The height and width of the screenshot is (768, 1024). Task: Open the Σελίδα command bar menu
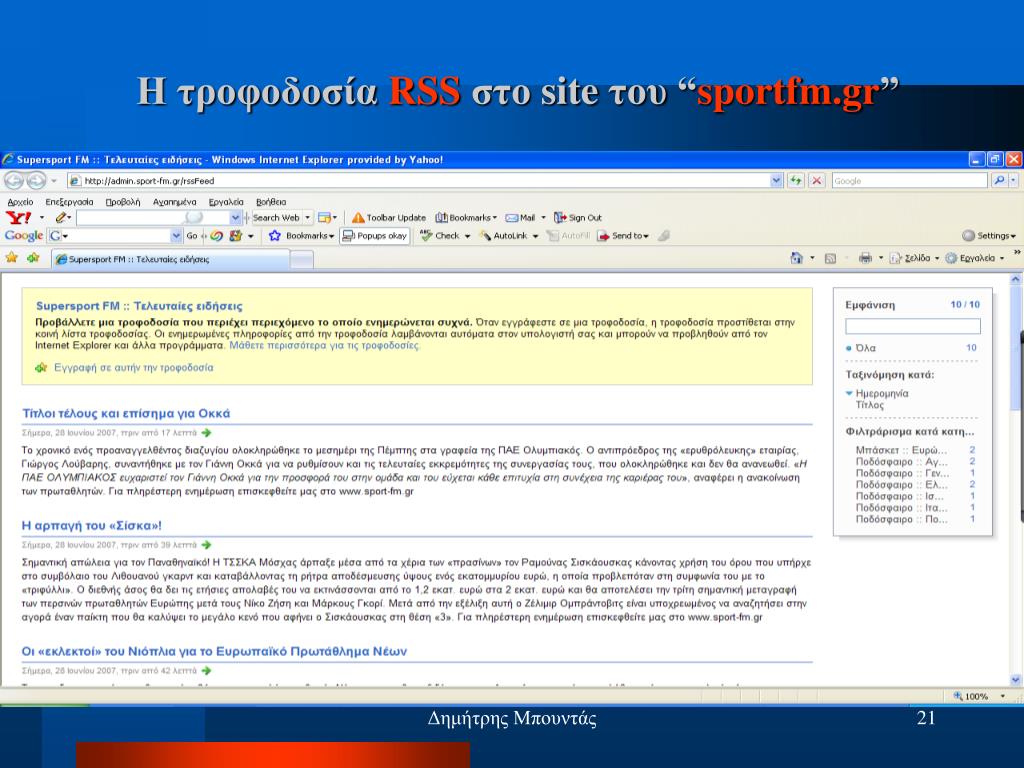[914, 258]
